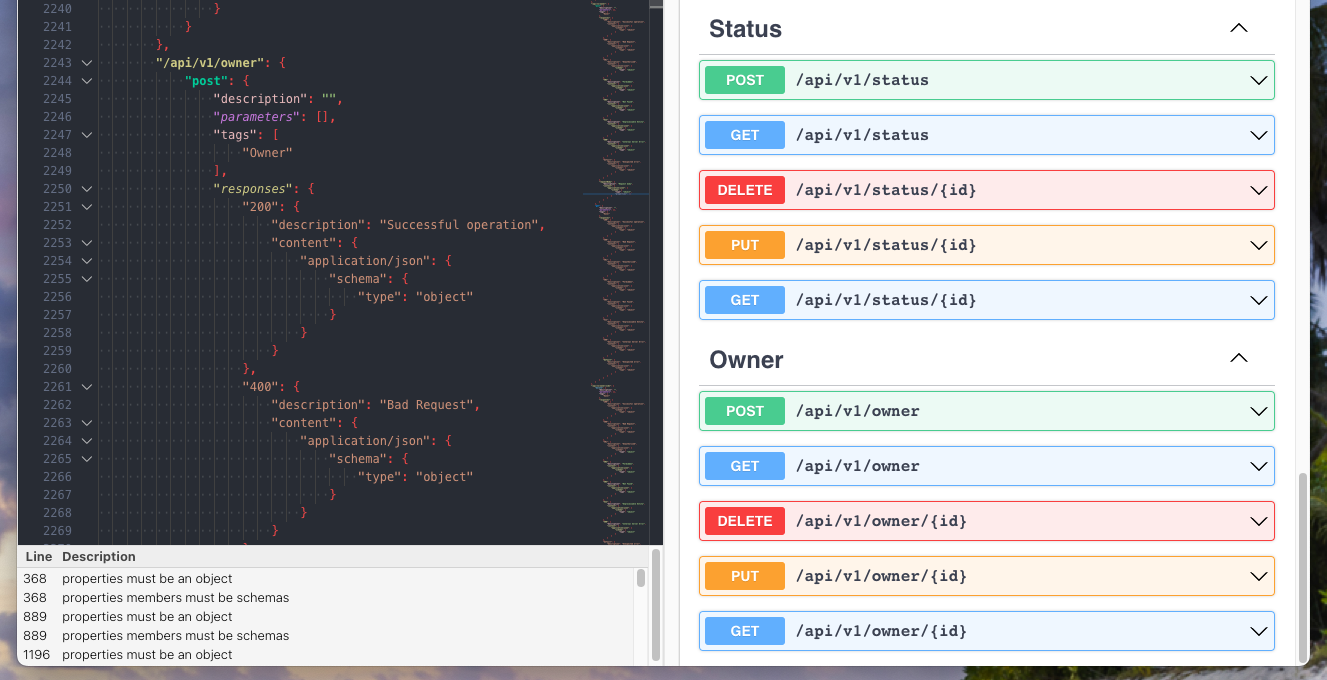Click the API preview scrollbar thumb
The height and width of the screenshot is (680, 1327).
tap(1302, 566)
